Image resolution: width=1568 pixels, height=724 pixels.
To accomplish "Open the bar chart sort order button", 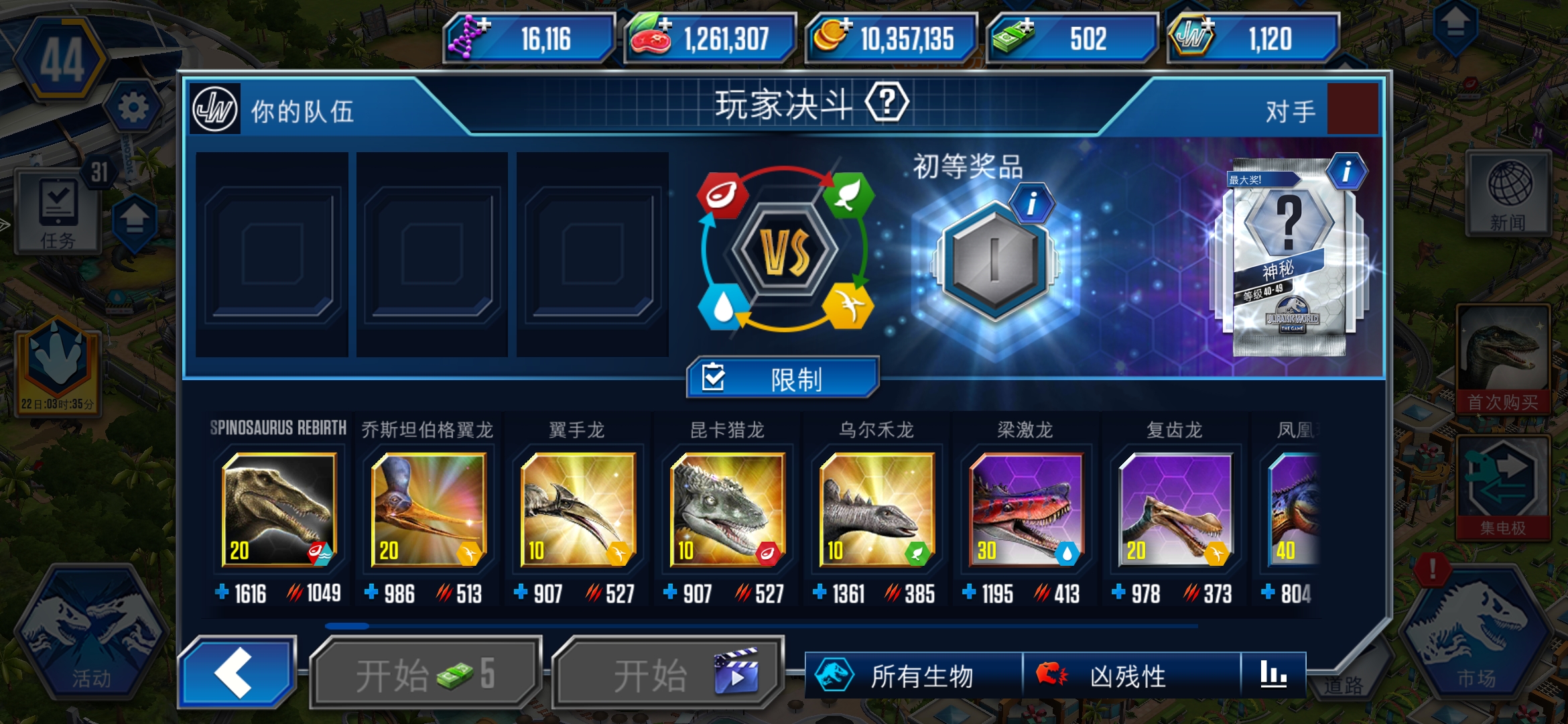I will (x=1273, y=676).
